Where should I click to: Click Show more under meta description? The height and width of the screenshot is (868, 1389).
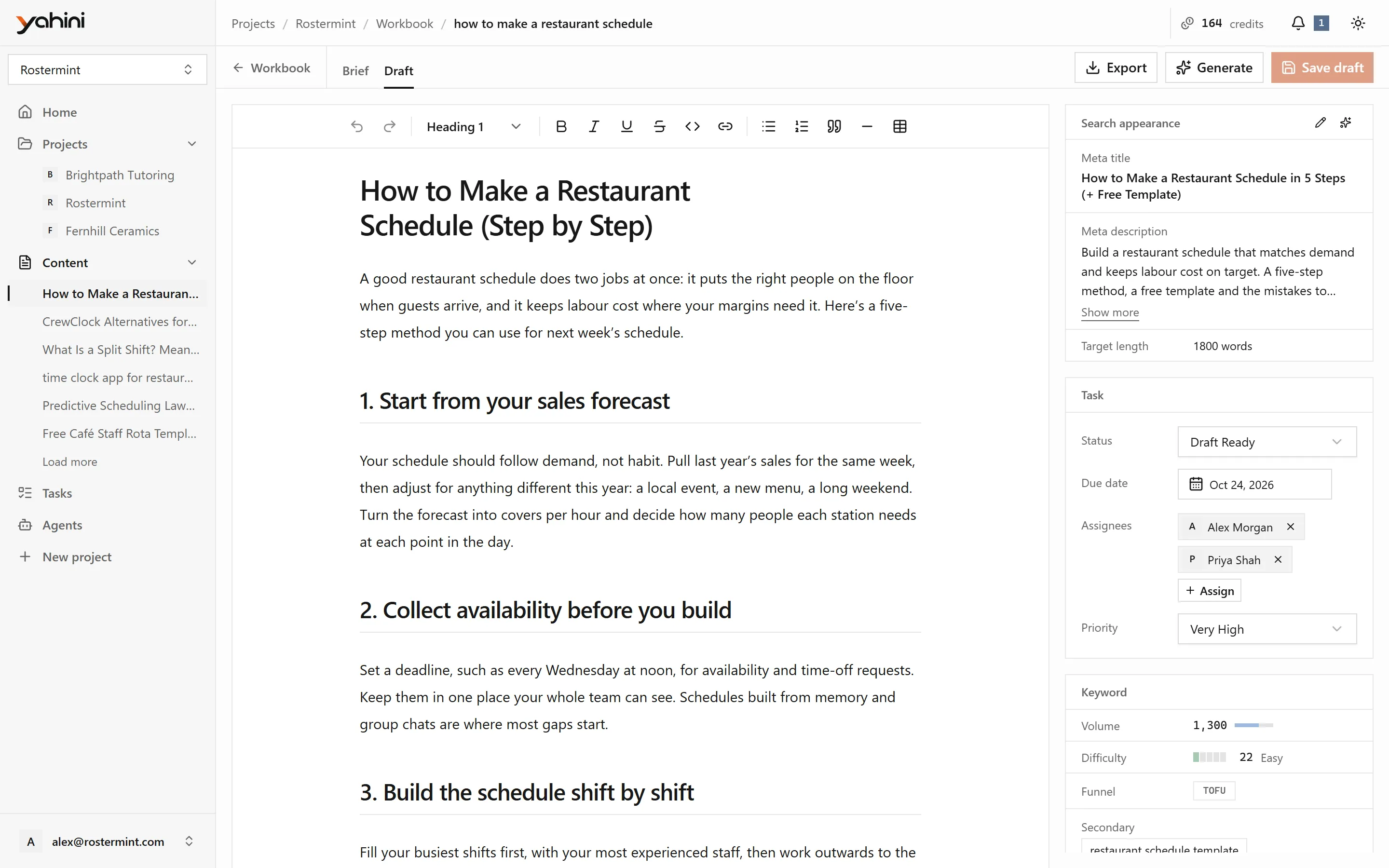pyautogui.click(x=1109, y=312)
